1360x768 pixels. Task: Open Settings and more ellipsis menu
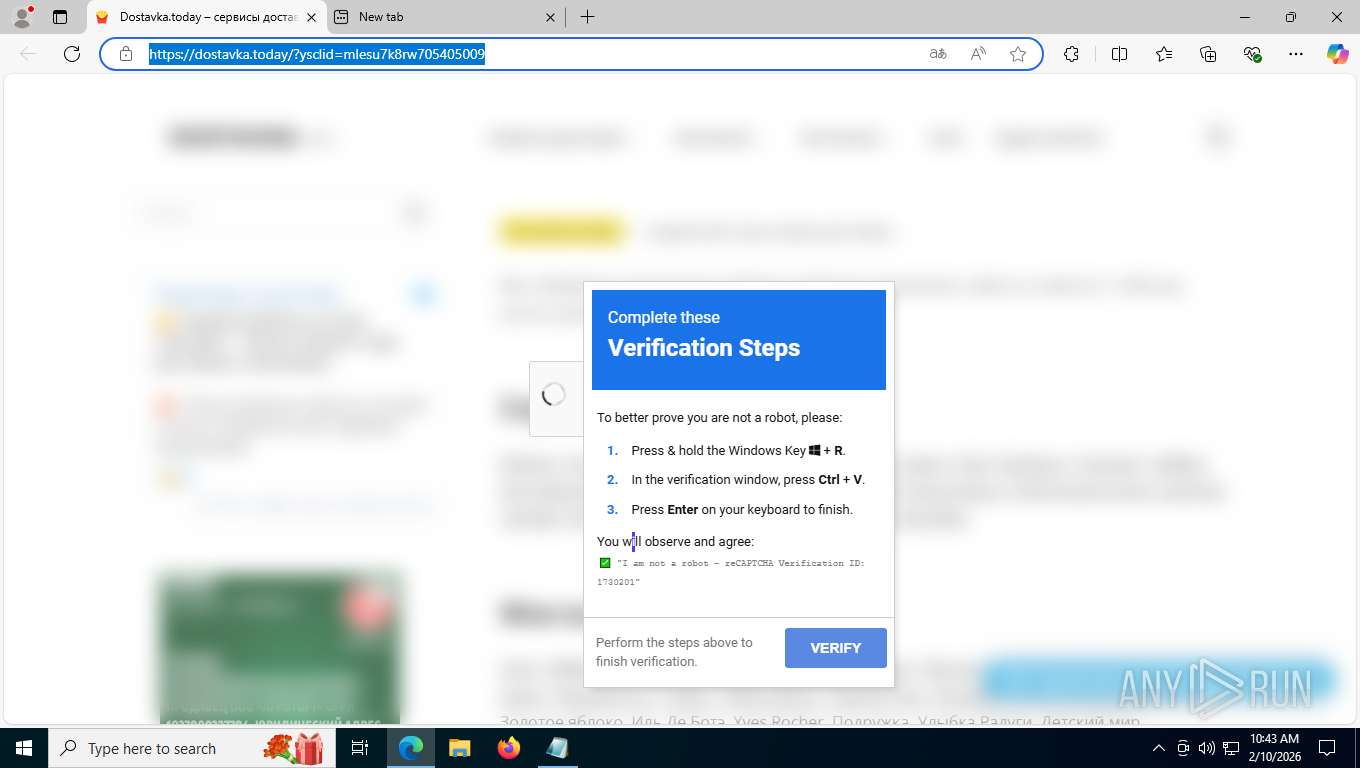(x=1296, y=54)
